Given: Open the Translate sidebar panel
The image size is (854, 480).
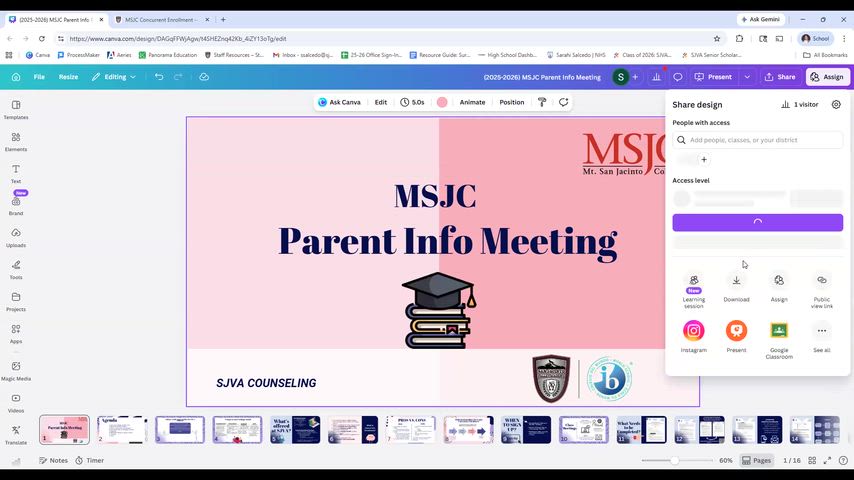Looking at the screenshot, I should coord(16,435).
